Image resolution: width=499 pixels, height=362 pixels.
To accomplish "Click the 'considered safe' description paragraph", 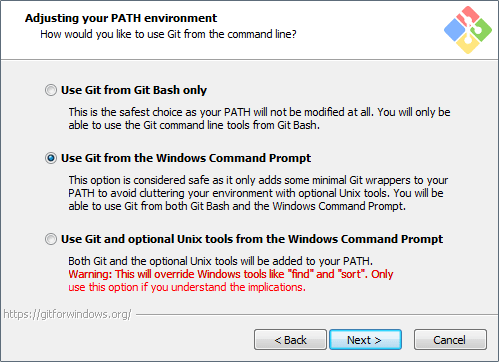I will click(258, 193).
